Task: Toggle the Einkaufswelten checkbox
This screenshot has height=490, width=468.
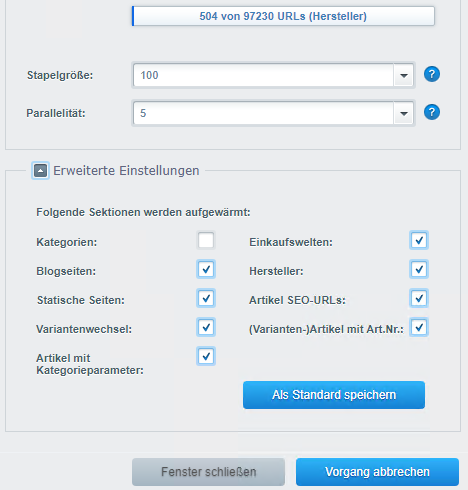Action: pos(419,240)
